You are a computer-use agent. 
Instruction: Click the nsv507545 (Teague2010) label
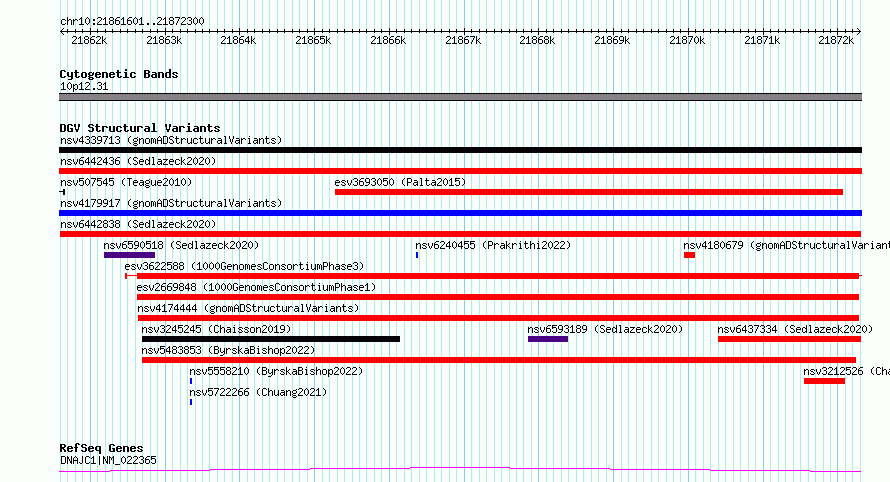(126, 182)
